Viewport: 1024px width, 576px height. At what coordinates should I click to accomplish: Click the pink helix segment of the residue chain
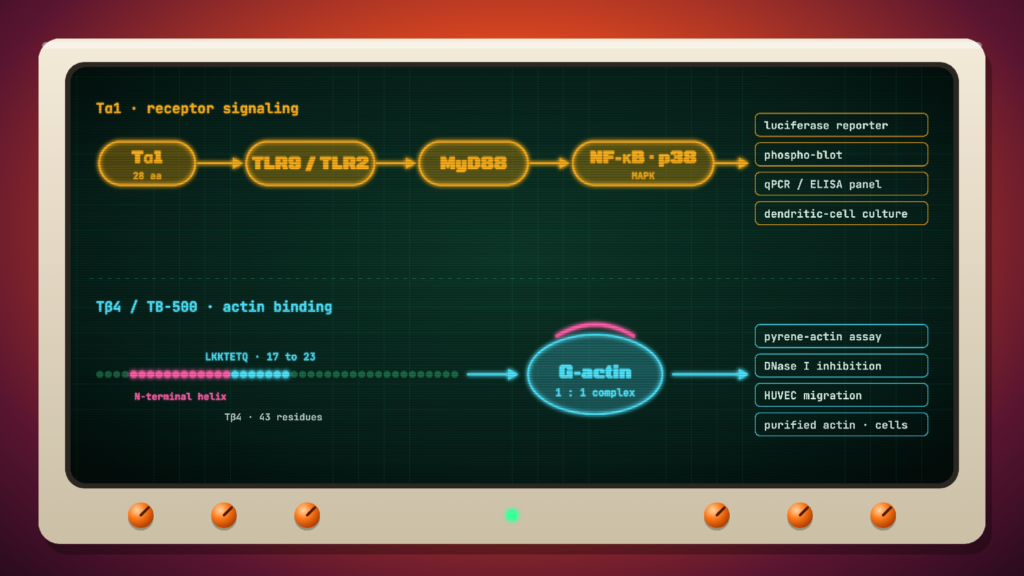180,374
